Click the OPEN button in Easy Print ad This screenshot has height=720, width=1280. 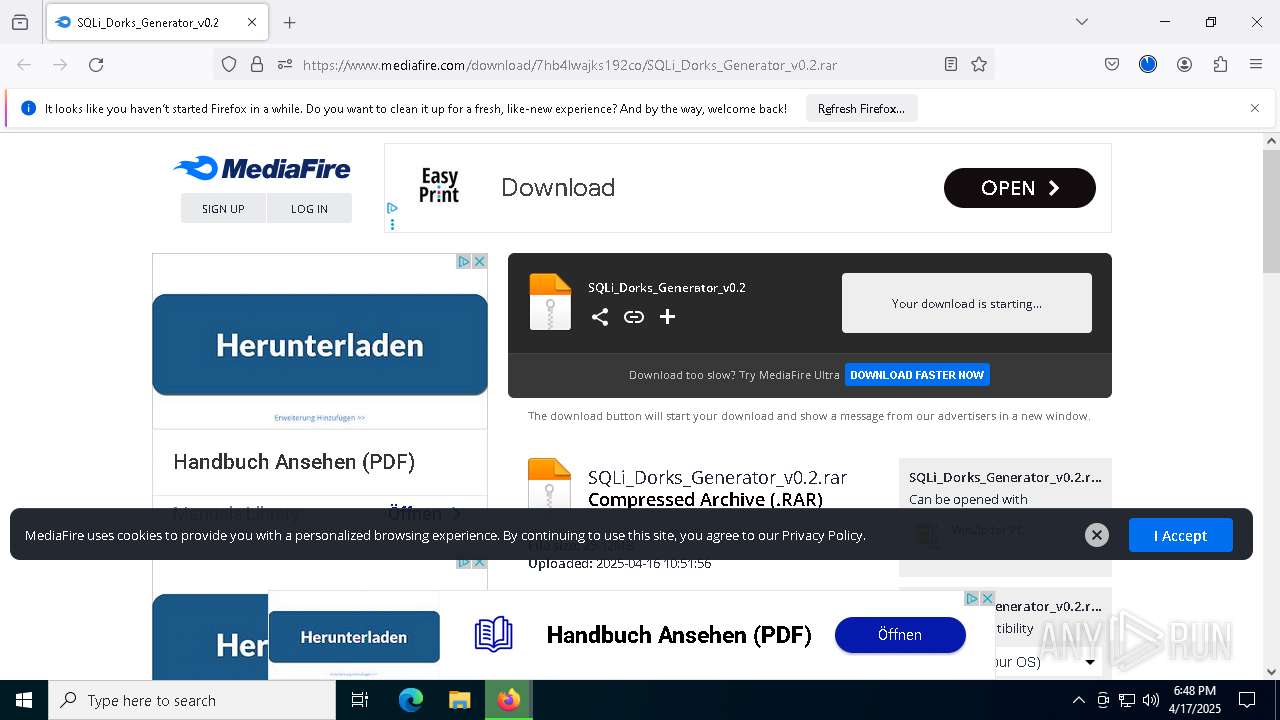pos(1020,188)
